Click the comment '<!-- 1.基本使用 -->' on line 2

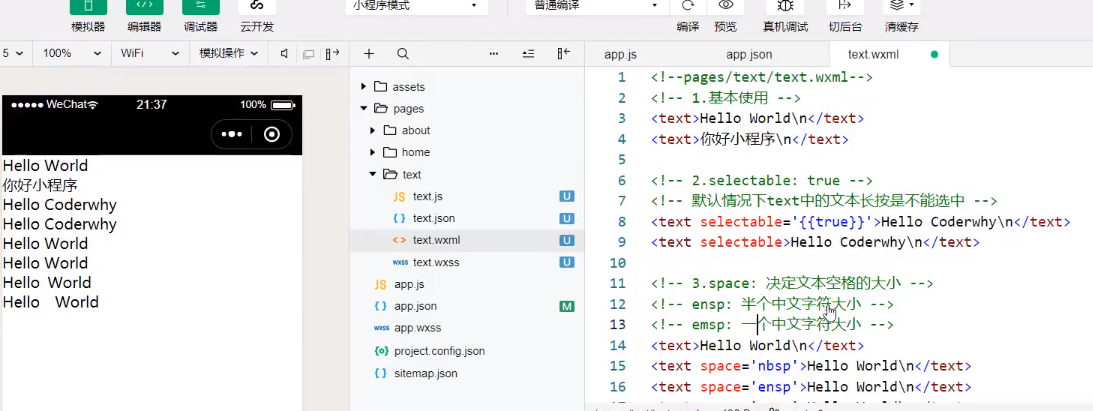725,98
